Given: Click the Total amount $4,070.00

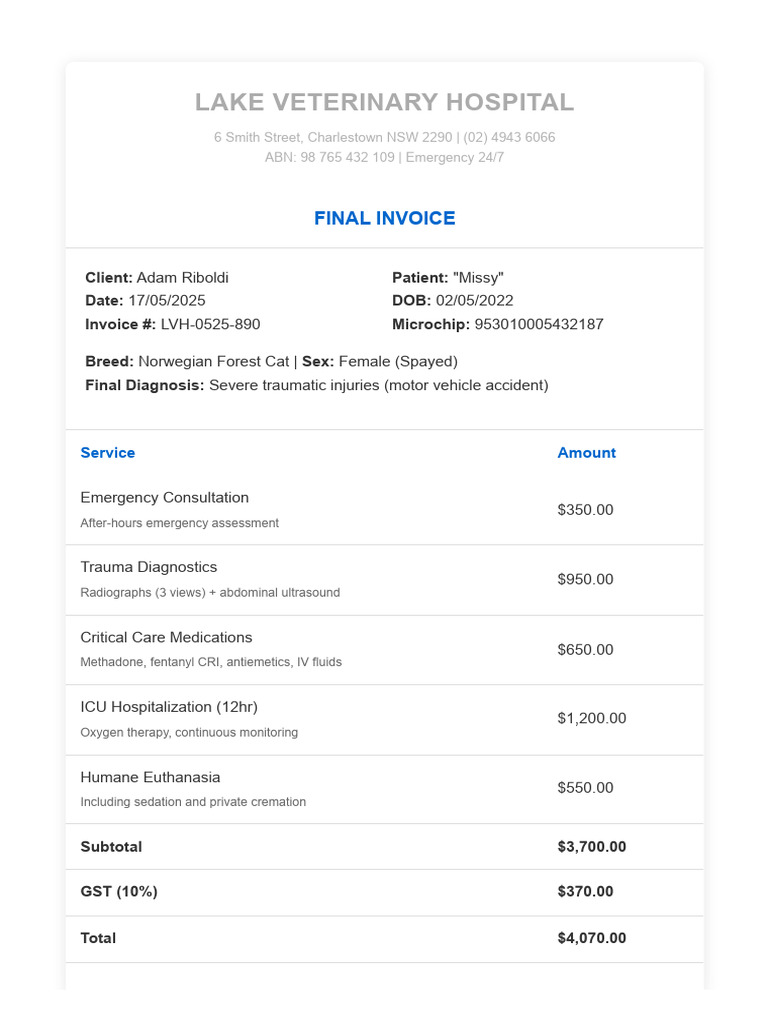Looking at the screenshot, I should [x=592, y=937].
